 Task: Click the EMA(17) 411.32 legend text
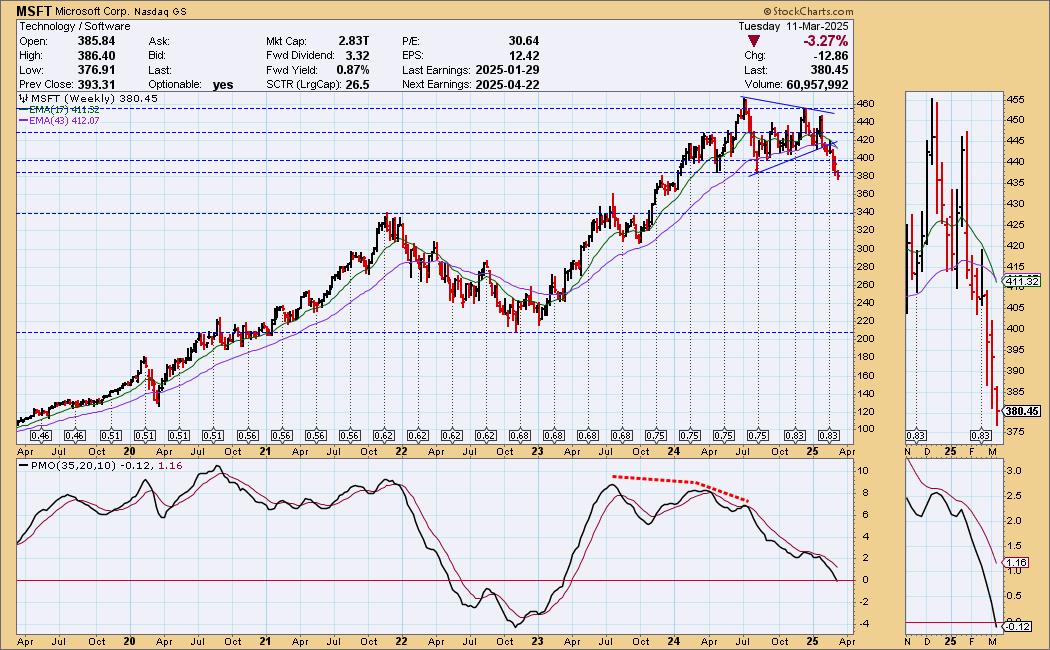[x=64, y=110]
